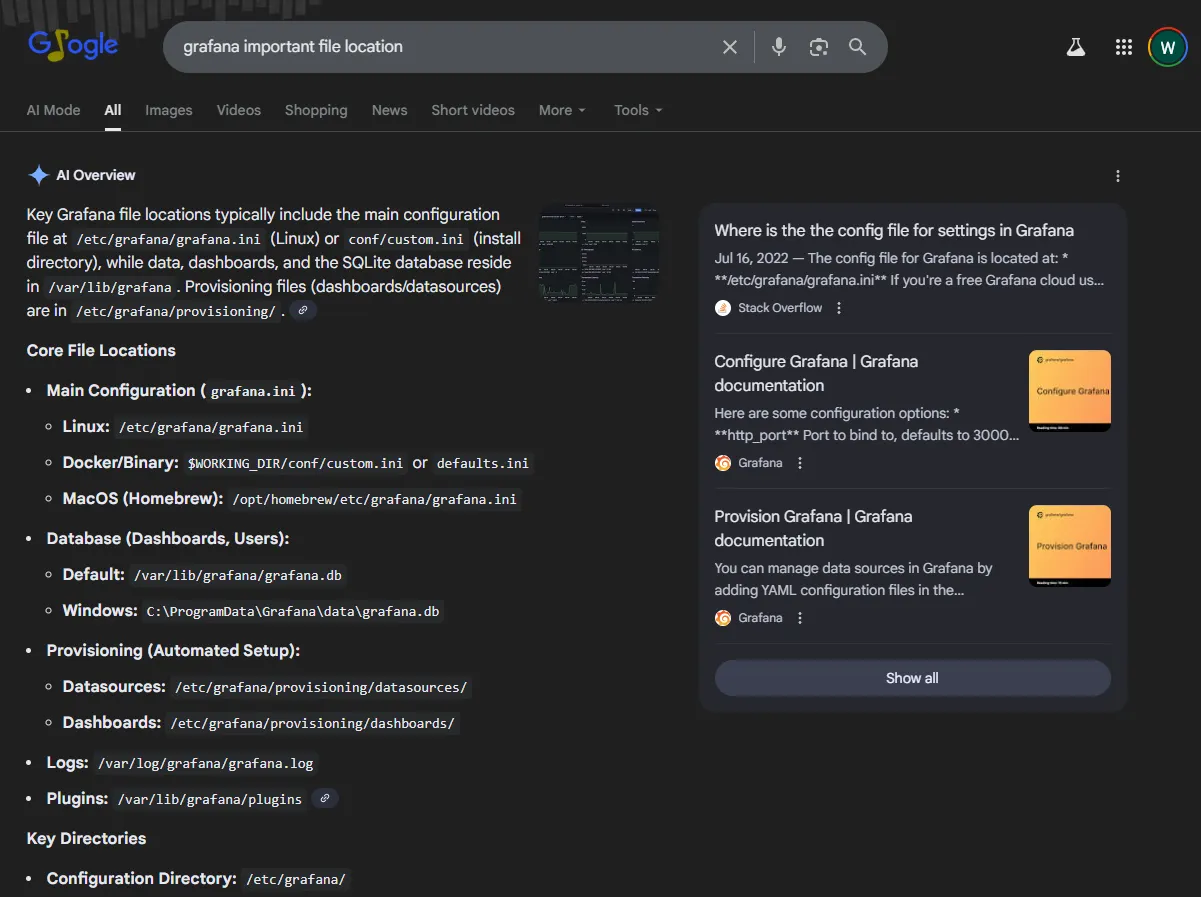The height and width of the screenshot is (897, 1201).
Task: Open AI Overview three-dot options menu
Action: click(1118, 176)
